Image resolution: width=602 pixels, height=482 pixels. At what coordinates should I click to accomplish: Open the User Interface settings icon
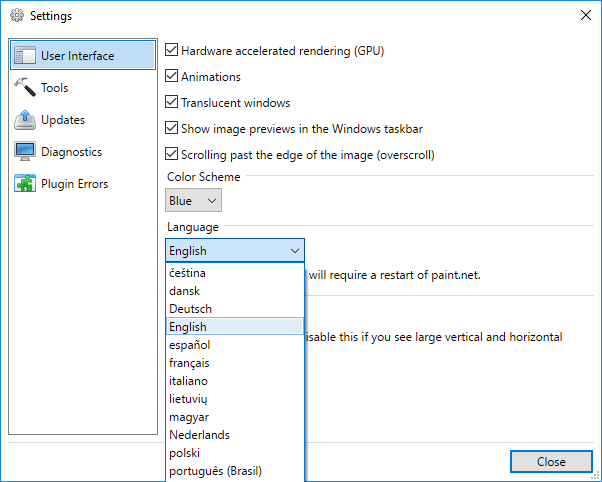[x=25, y=56]
